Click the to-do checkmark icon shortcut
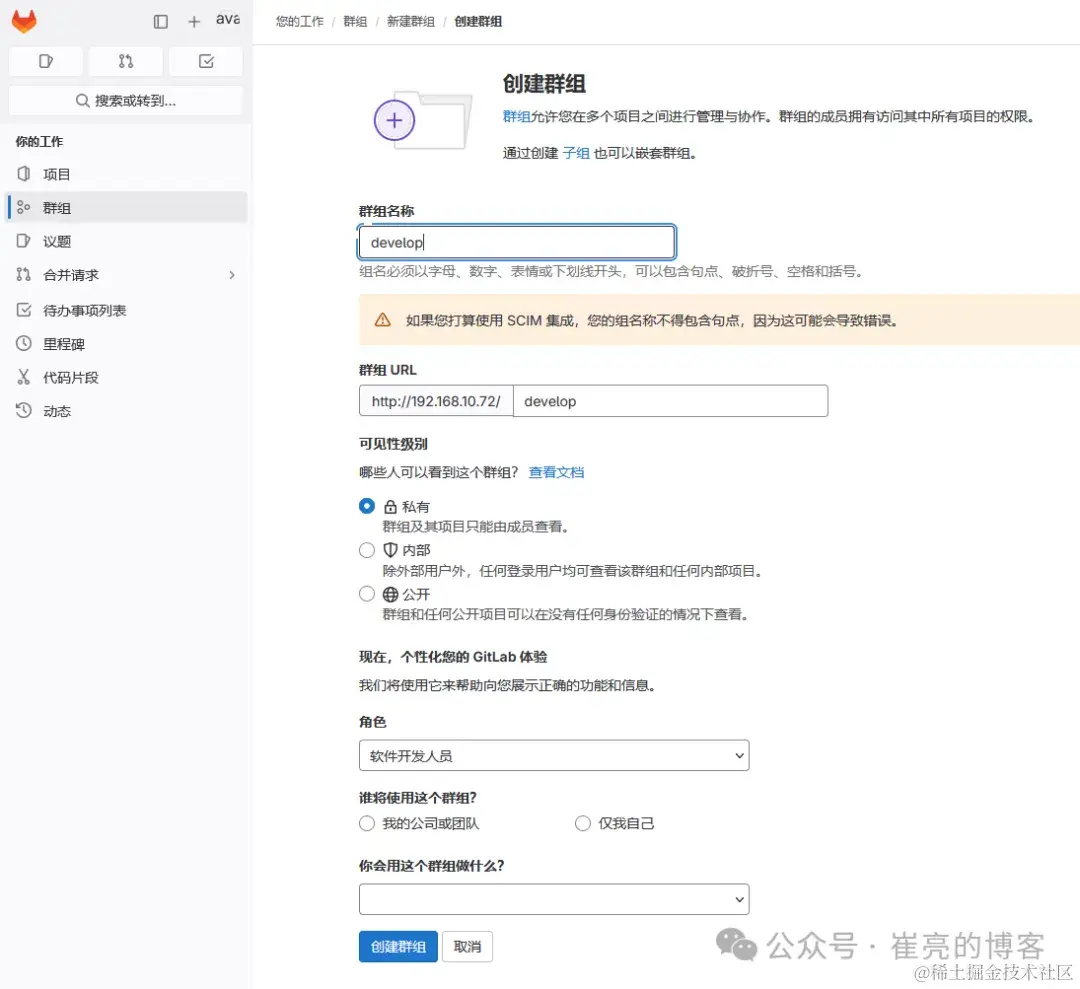The width and height of the screenshot is (1080, 989). (x=205, y=61)
